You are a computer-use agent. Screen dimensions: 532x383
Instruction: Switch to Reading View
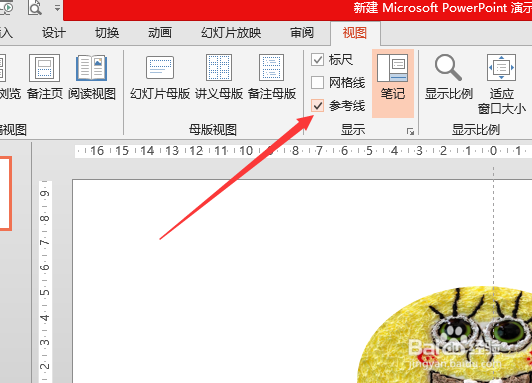pyautogui.click(x=92, y=77)
